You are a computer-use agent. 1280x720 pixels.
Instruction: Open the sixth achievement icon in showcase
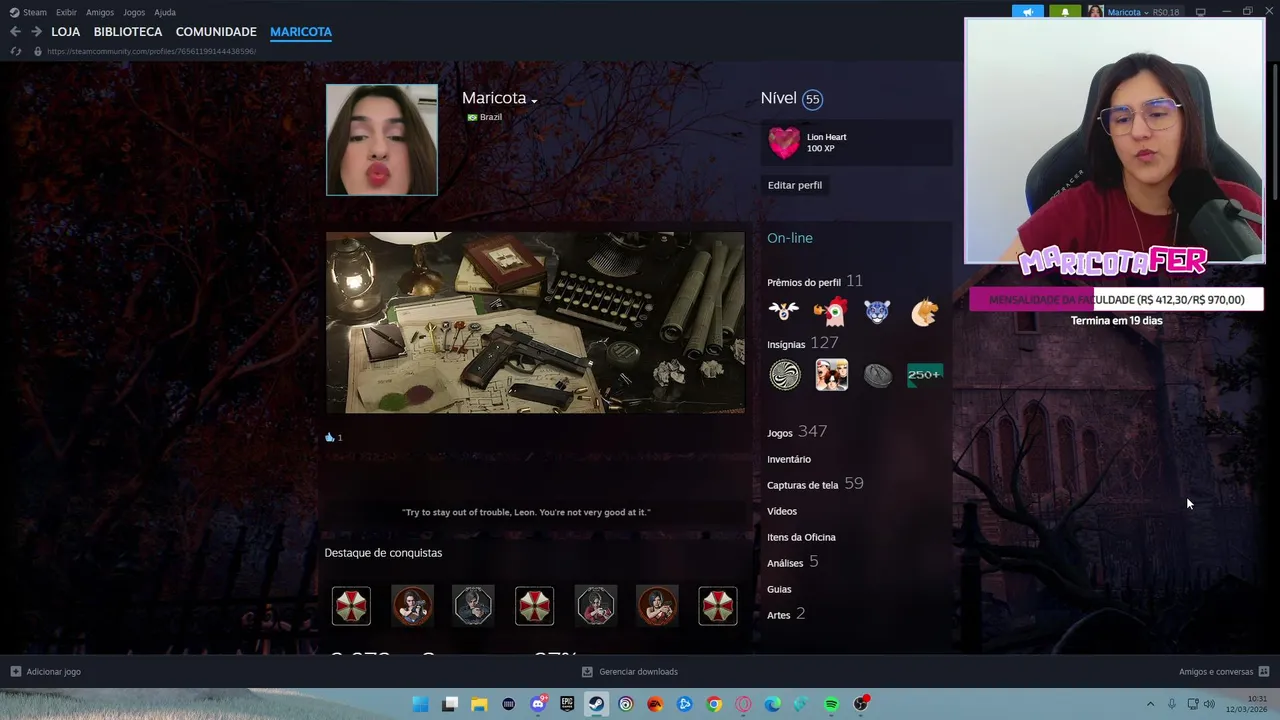[657, 606]
